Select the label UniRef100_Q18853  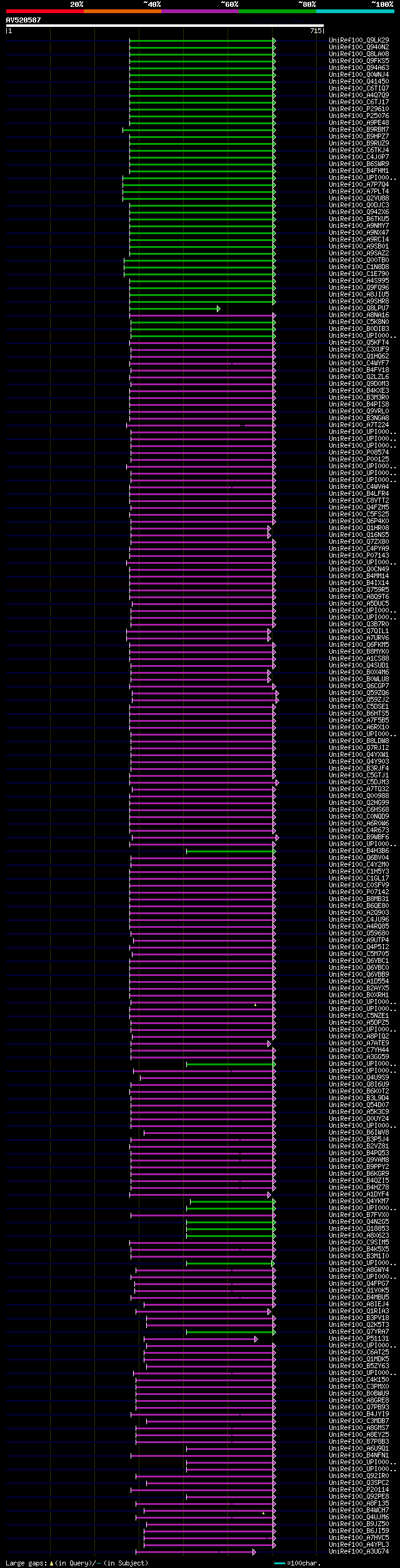coord(359,1229)
